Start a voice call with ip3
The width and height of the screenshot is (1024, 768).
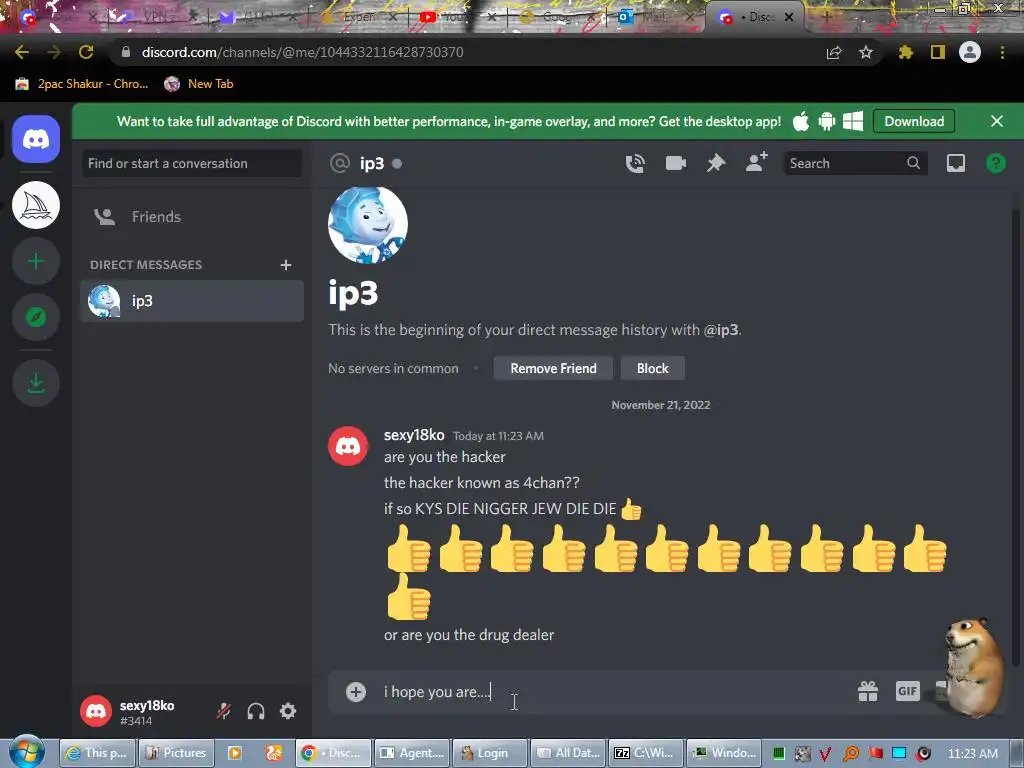635,163
